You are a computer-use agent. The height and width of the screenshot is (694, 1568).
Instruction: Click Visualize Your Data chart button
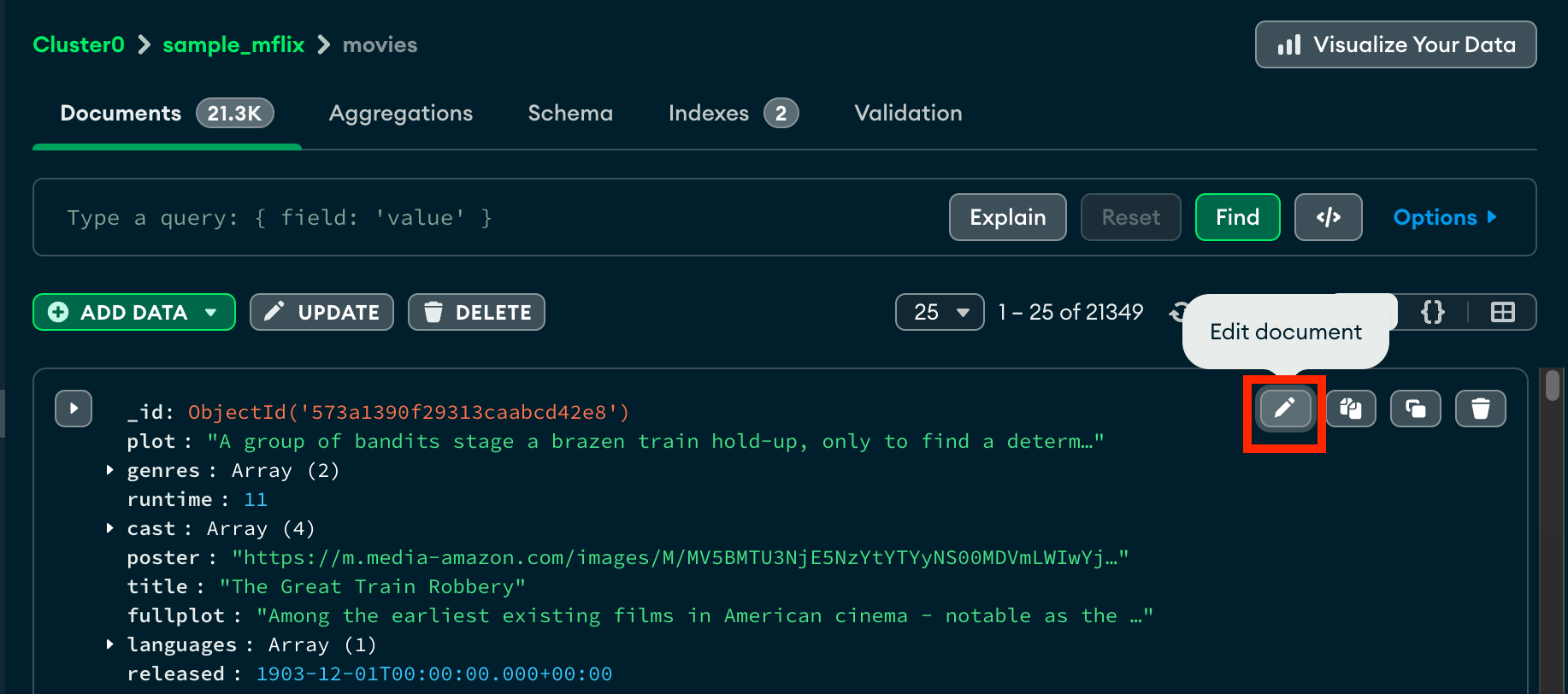[x=1395, y=44]
